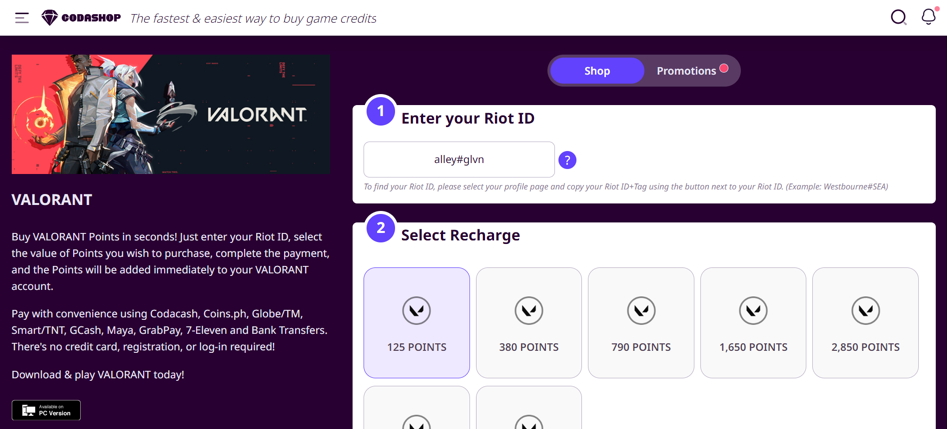This screenshot has height=429, width=947.
Task: Switch to the Shop tab
Action: coord(597,71)
